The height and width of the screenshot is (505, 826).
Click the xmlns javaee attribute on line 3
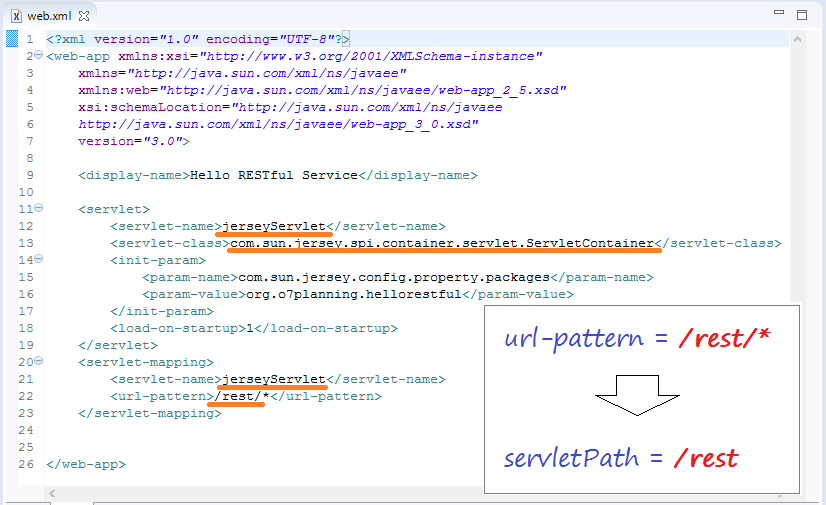[242, 73]
